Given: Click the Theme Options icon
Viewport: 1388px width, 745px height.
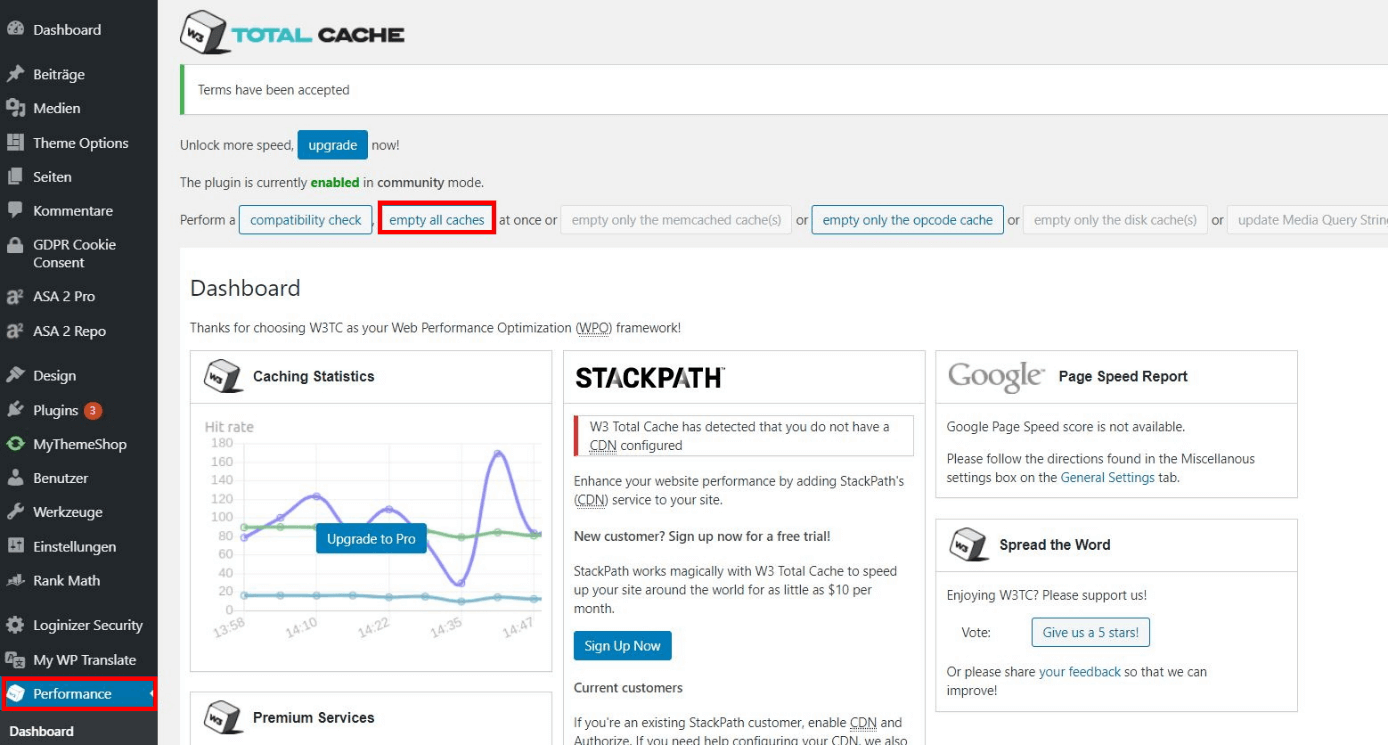Looking at the screenshot, I should tap(15, 143).
